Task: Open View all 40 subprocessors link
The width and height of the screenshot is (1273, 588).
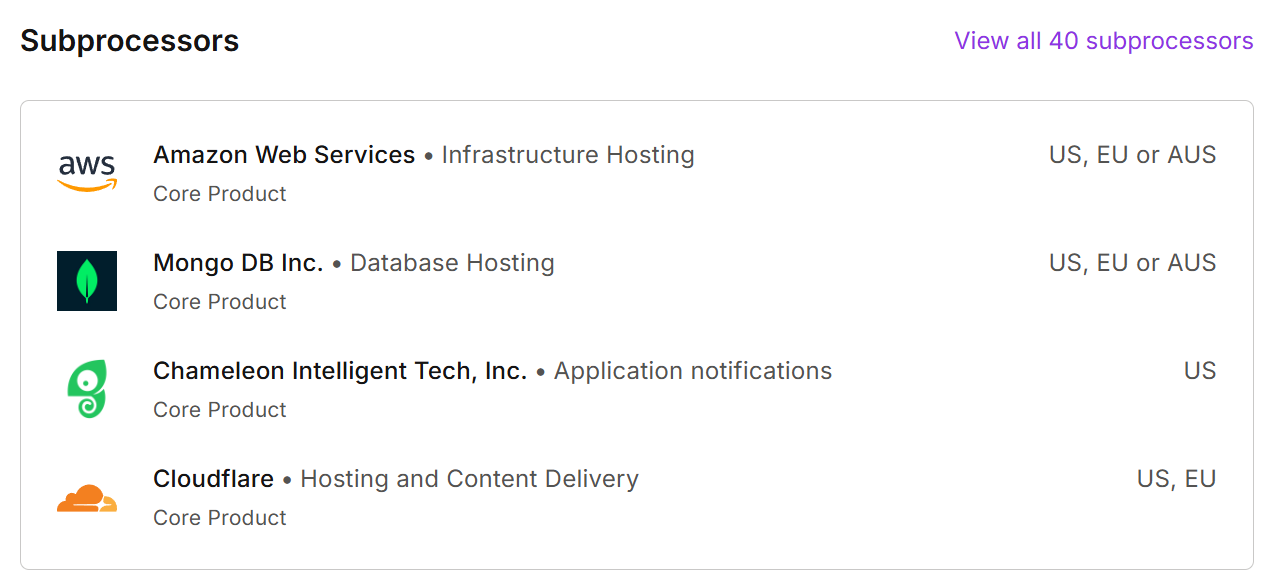Action: point(1103,40)
